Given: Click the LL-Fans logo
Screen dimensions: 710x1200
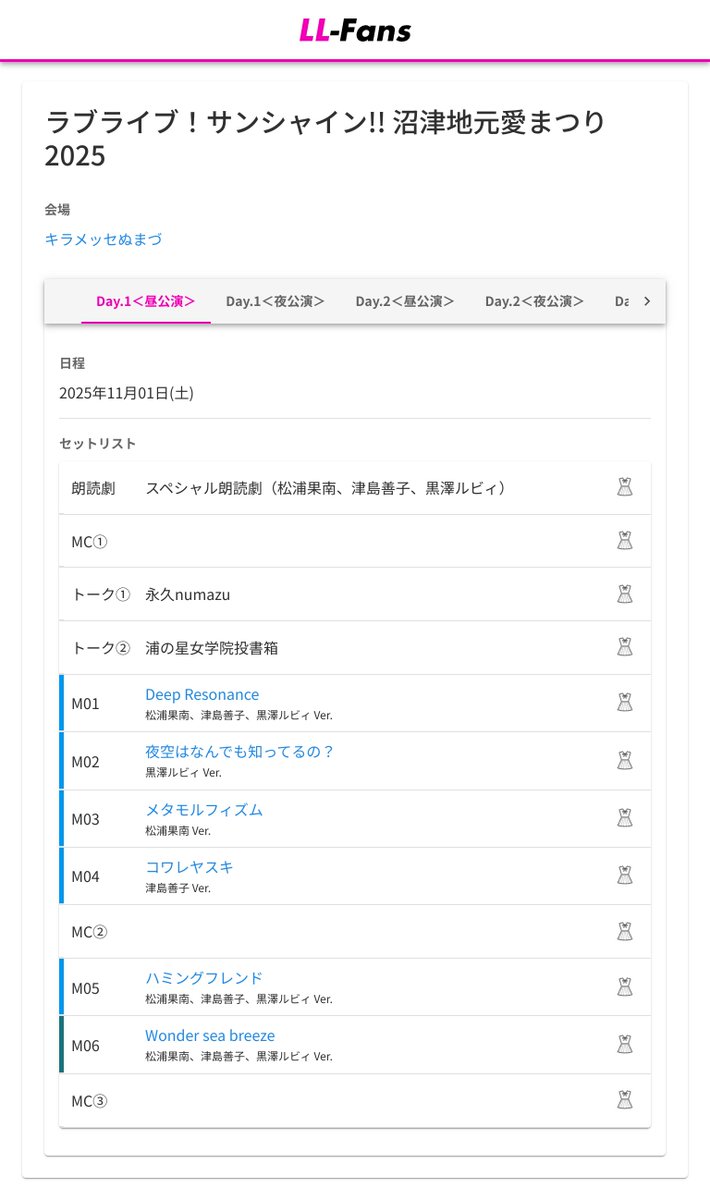Looking at the screenshot, I should pos(355,30).
